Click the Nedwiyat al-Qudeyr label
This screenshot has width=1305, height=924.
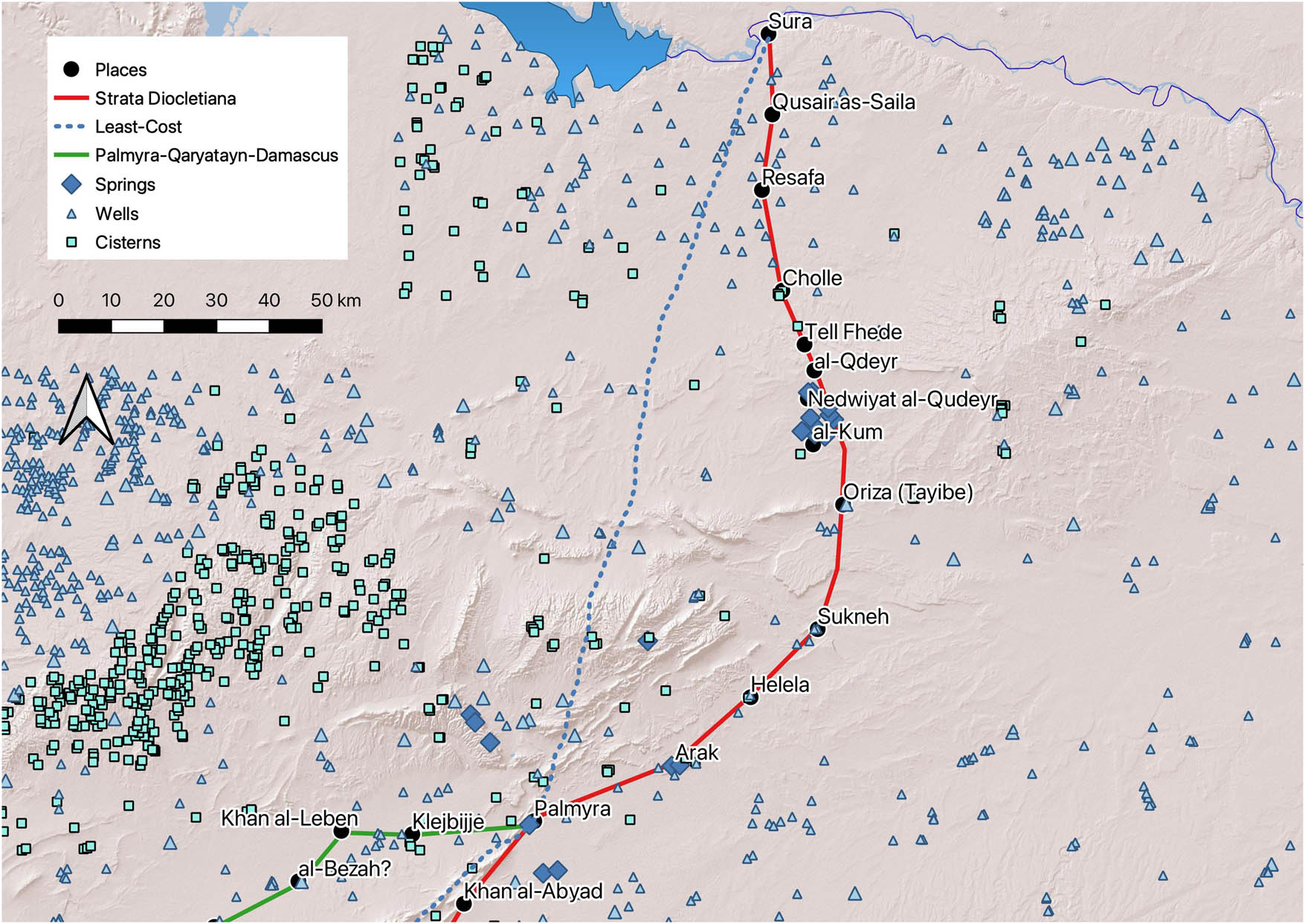click(902, 399)
